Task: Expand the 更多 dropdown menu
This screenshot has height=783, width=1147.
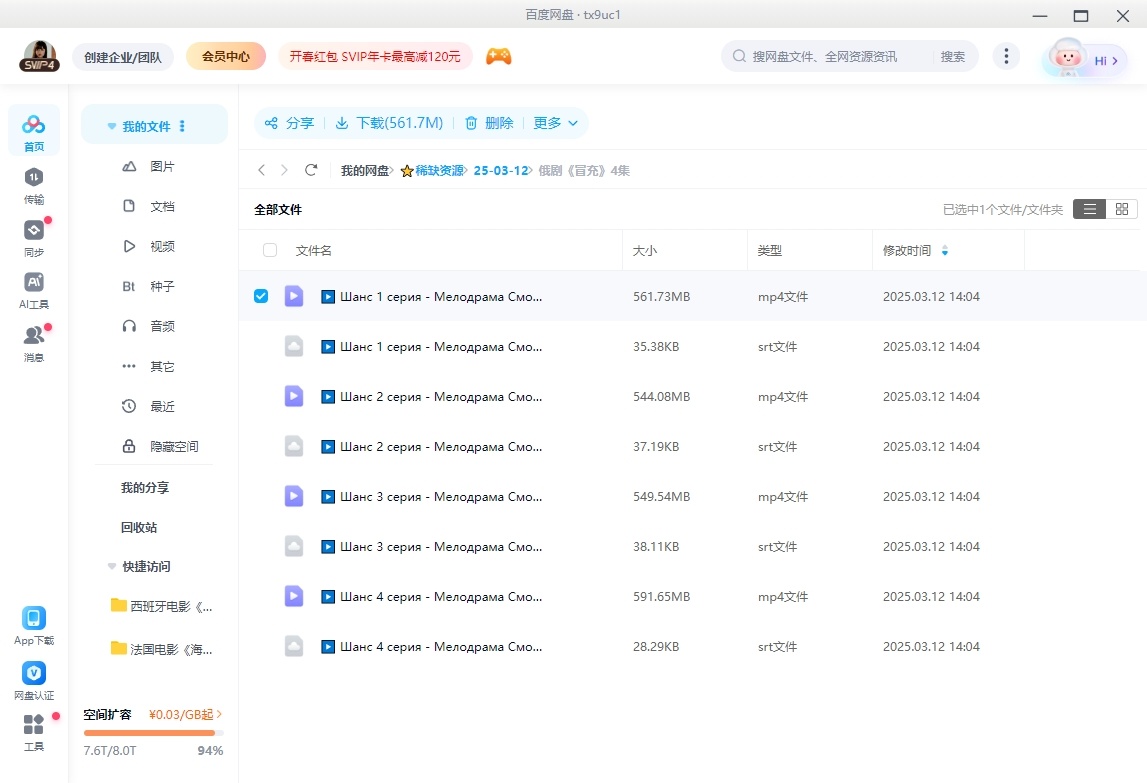Action: click(555, 123)
